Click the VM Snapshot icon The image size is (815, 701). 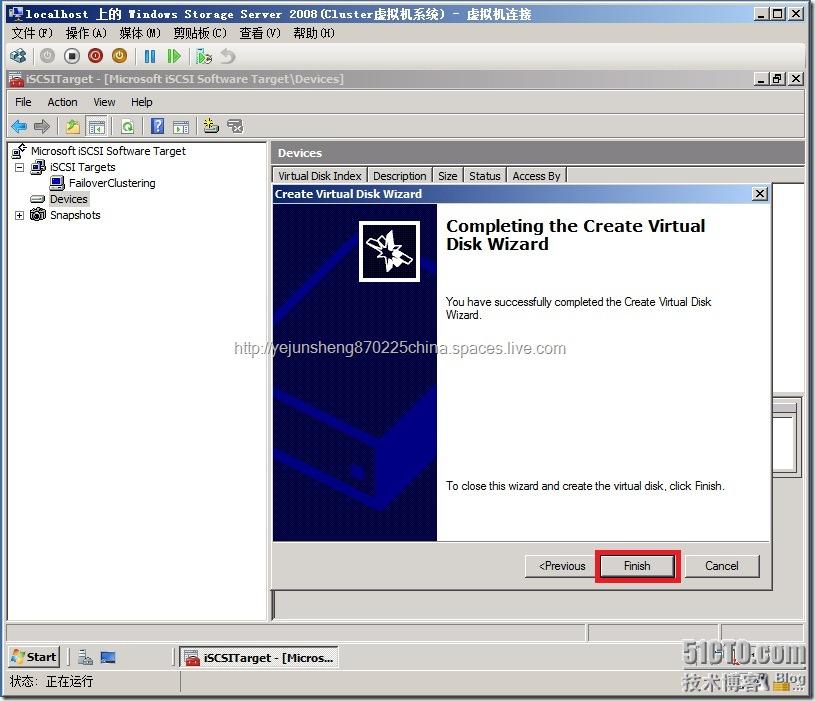(204, 56)
